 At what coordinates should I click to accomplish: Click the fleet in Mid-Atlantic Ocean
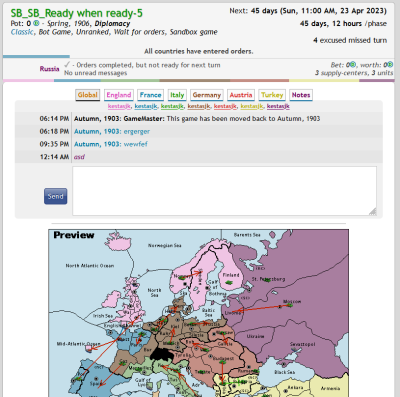[89, 349]
